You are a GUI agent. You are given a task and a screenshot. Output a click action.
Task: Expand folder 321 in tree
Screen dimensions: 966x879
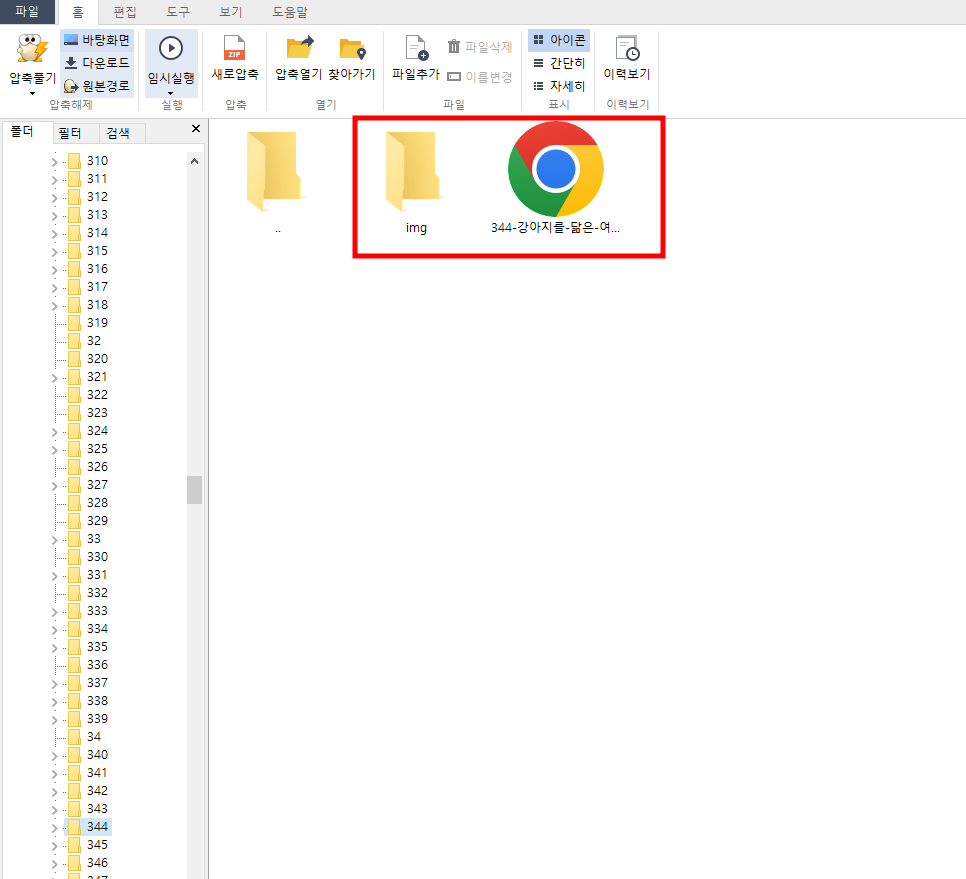point(54,378)
